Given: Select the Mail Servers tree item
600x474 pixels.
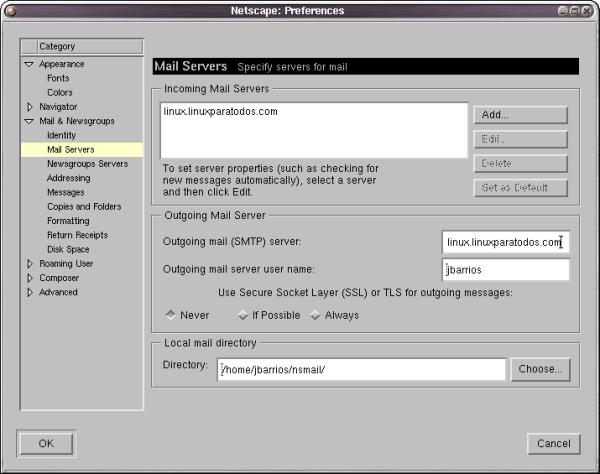Looking at the screenshot, I should coord(82,150).
